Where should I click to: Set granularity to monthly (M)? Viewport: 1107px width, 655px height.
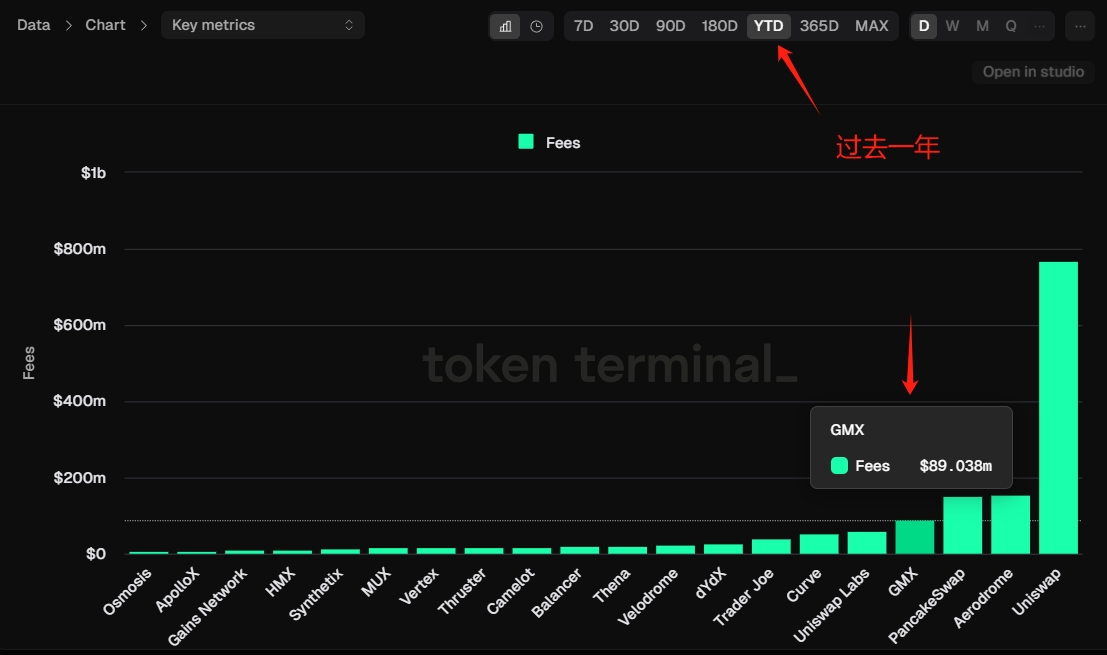[x=982, y=26]
